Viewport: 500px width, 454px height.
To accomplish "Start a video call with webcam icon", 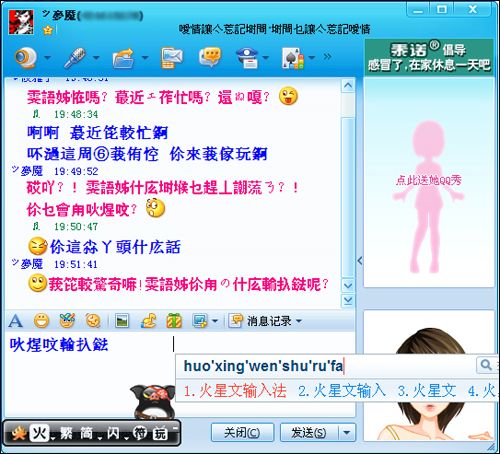I will 26,57.
